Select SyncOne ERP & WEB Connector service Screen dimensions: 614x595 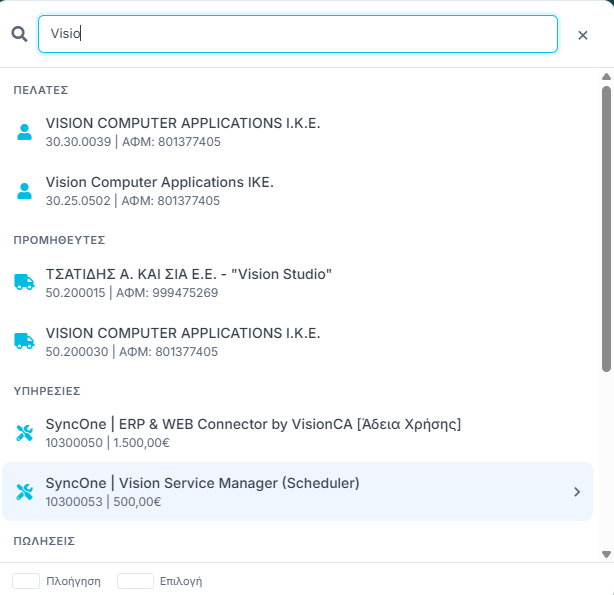click(253, 424)
